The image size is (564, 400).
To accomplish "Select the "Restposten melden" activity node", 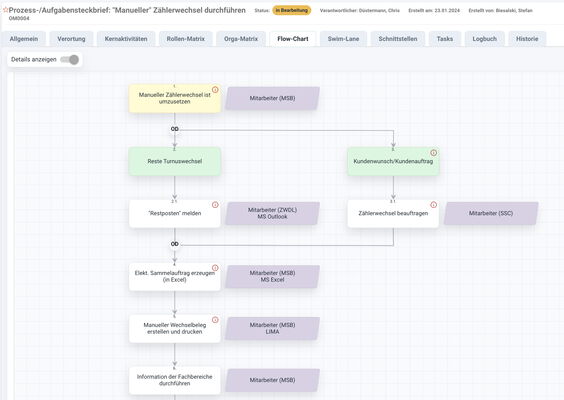I will pyautogui.click(x=175, y=214).
